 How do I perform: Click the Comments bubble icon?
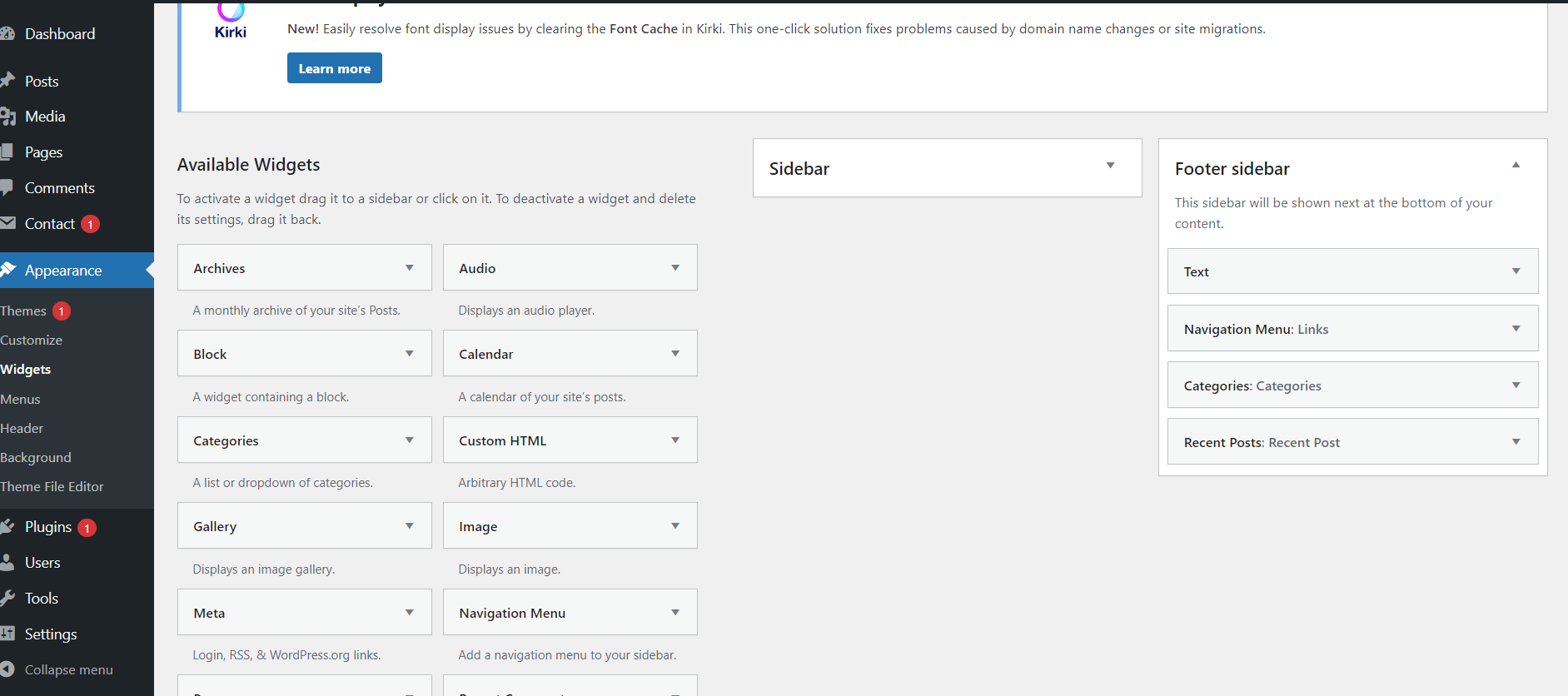pyautogui.click(x=7, y=187)
